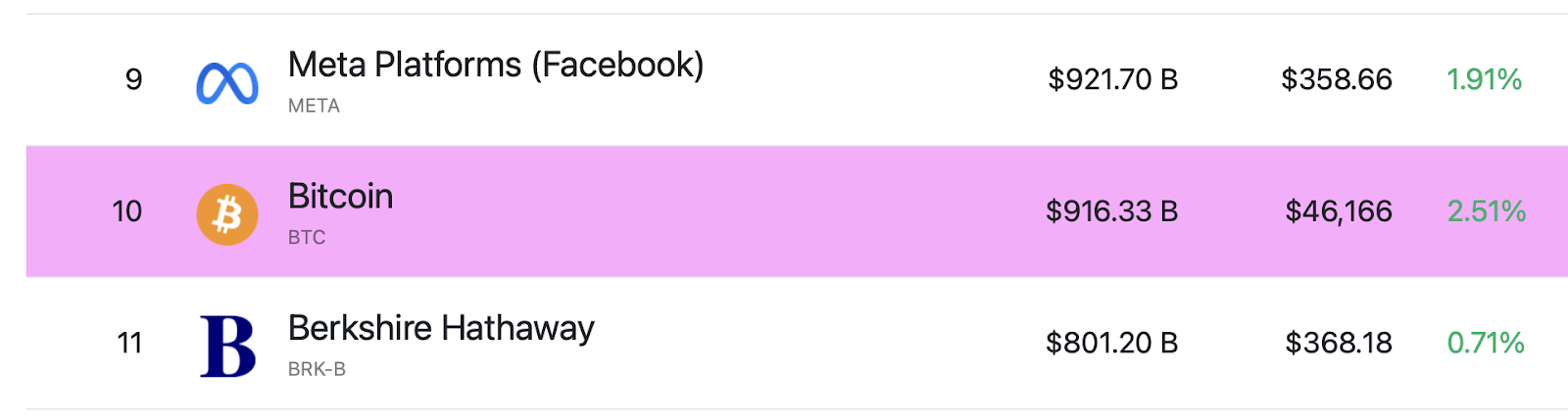Click the Berkshire Hathaway B logo
Viewport: 1568px width, 418px height.
(x=228, y=347)
